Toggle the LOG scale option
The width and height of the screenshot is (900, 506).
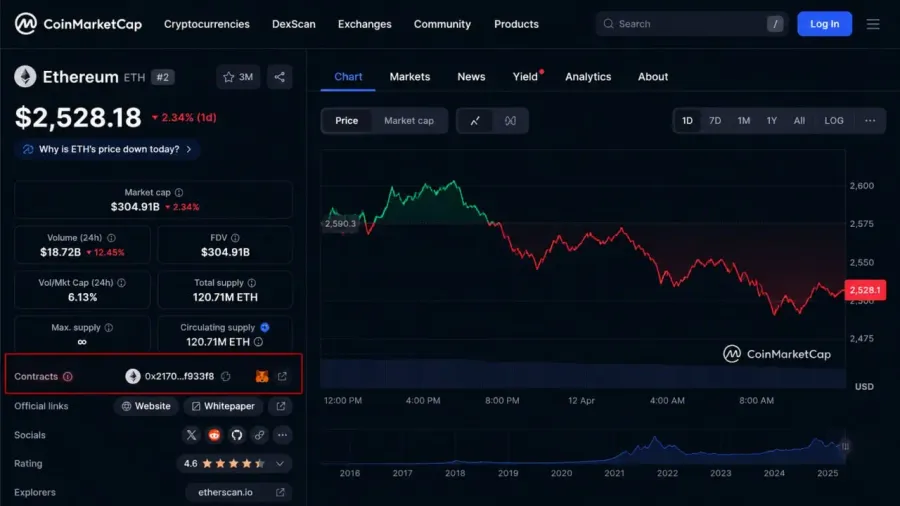[834, 120]
